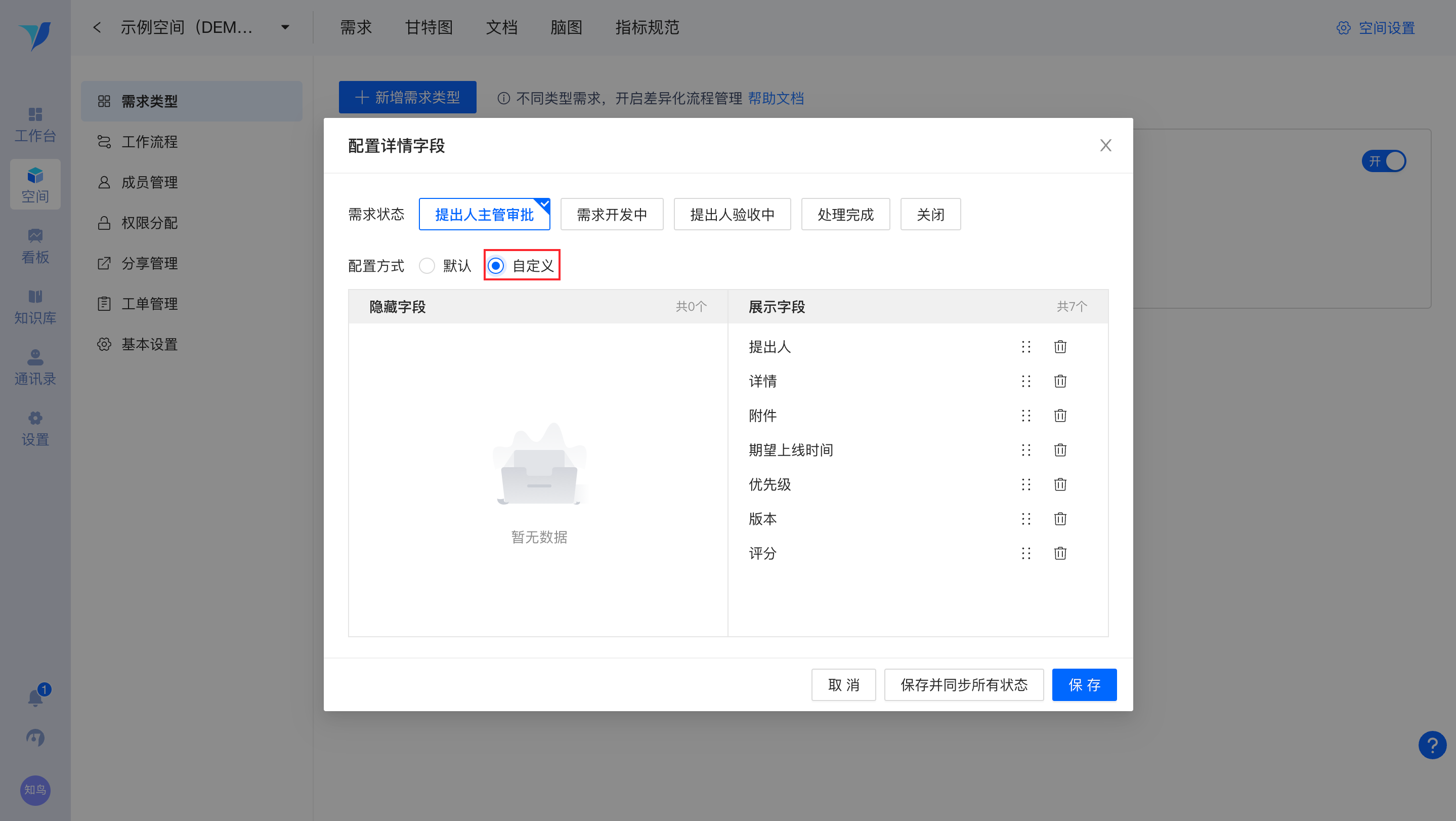Click trash icon for 附件 field
The width and height of the screenshot is (1456, 821).
pos(1060,416)
